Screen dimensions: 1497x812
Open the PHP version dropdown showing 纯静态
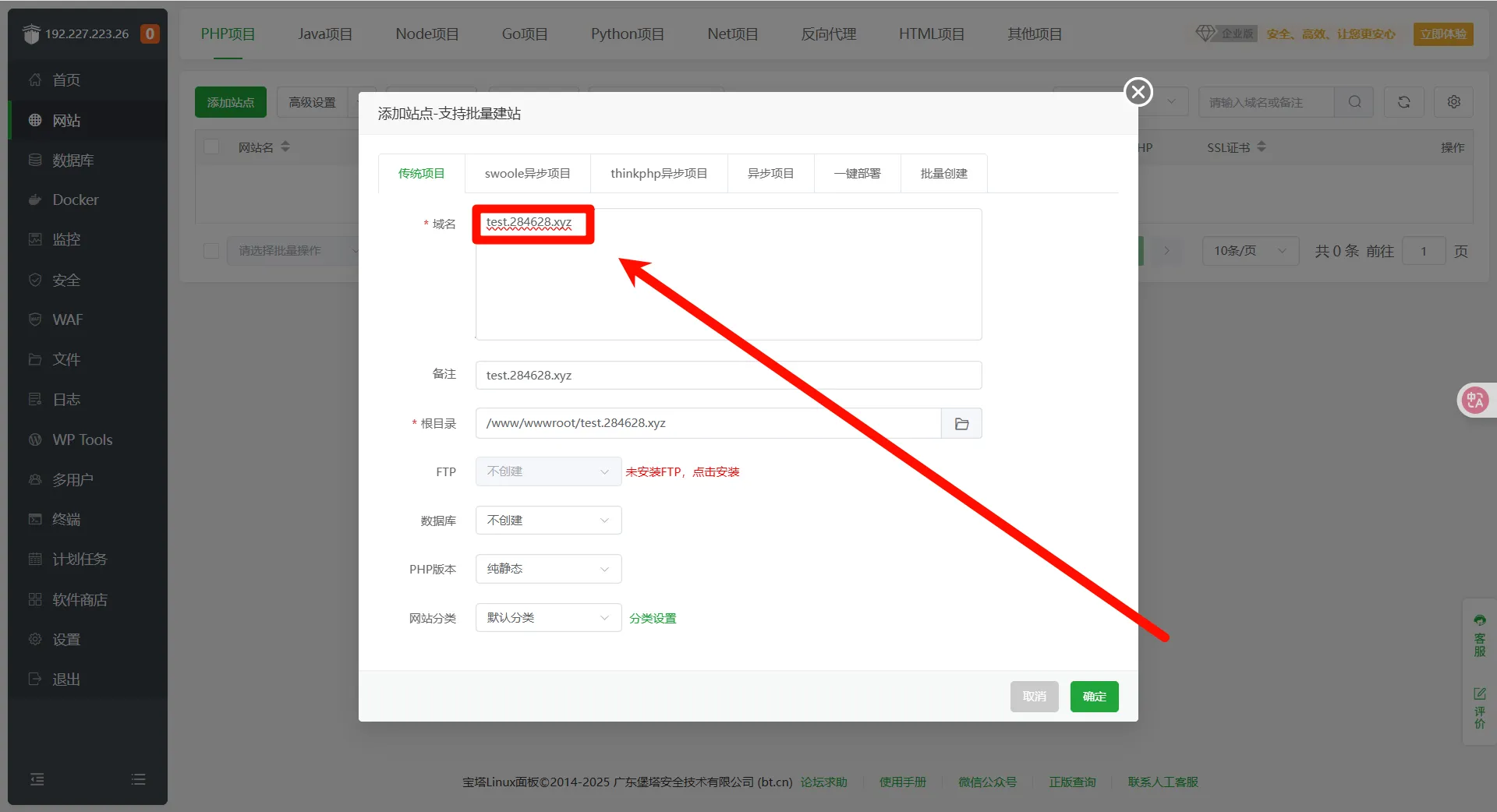[548, 569]
